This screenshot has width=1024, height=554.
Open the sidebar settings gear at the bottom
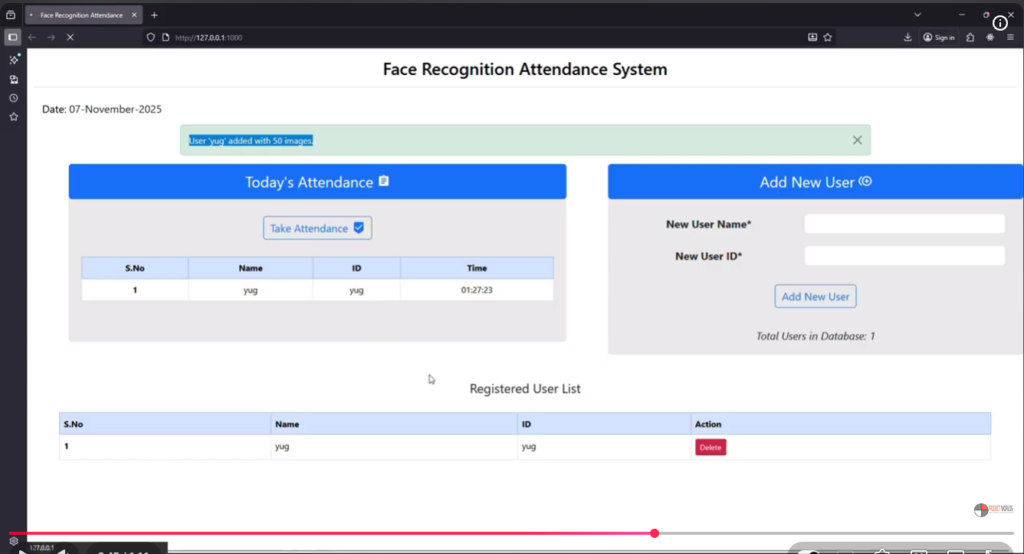pyautogui.click(x=14, y=541)
